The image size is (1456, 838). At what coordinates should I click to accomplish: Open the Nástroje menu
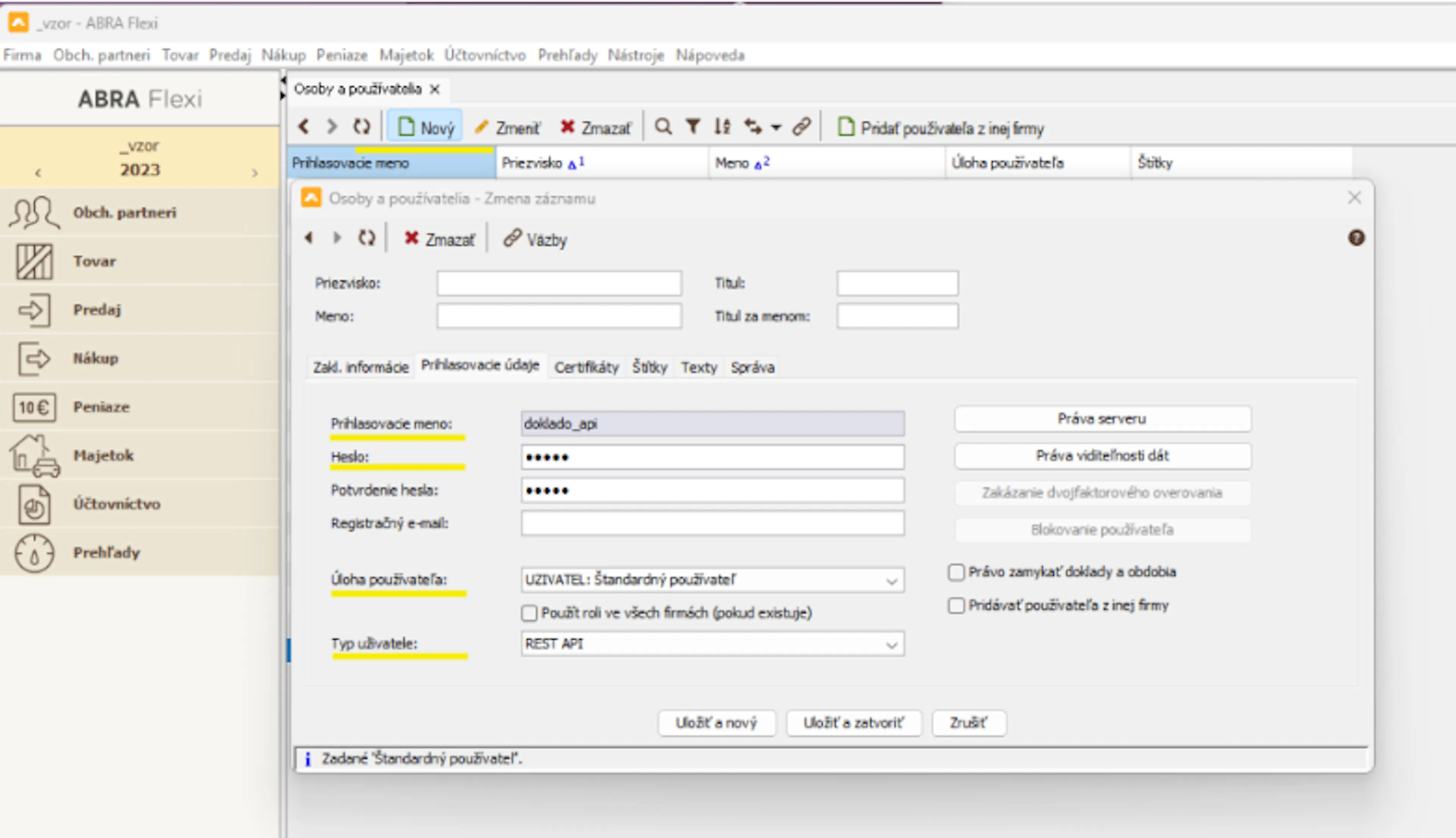click(636, 55)
